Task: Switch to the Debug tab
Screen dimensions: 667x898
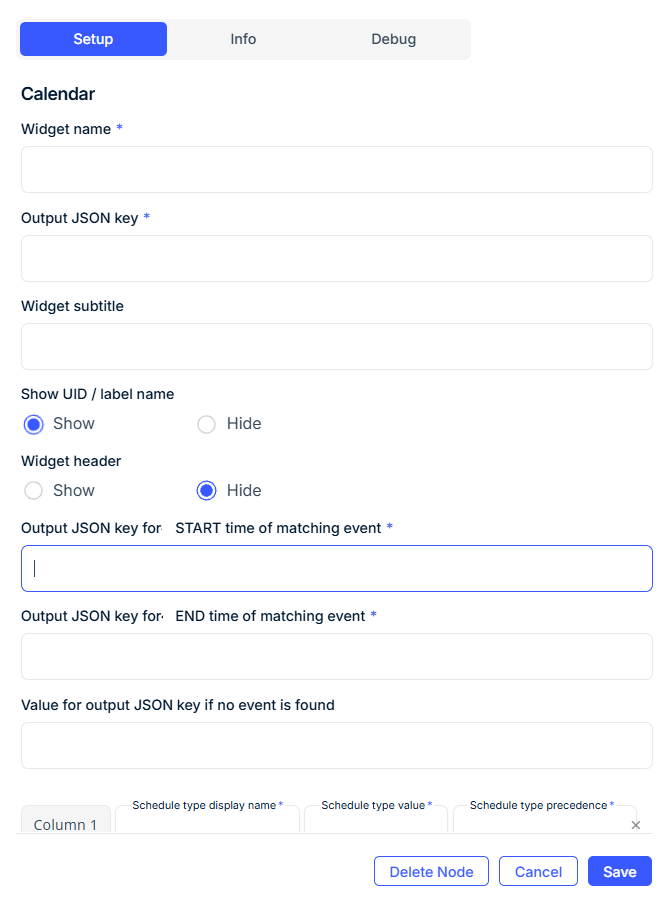Action: pyautogui.click(x=393, y=38)
